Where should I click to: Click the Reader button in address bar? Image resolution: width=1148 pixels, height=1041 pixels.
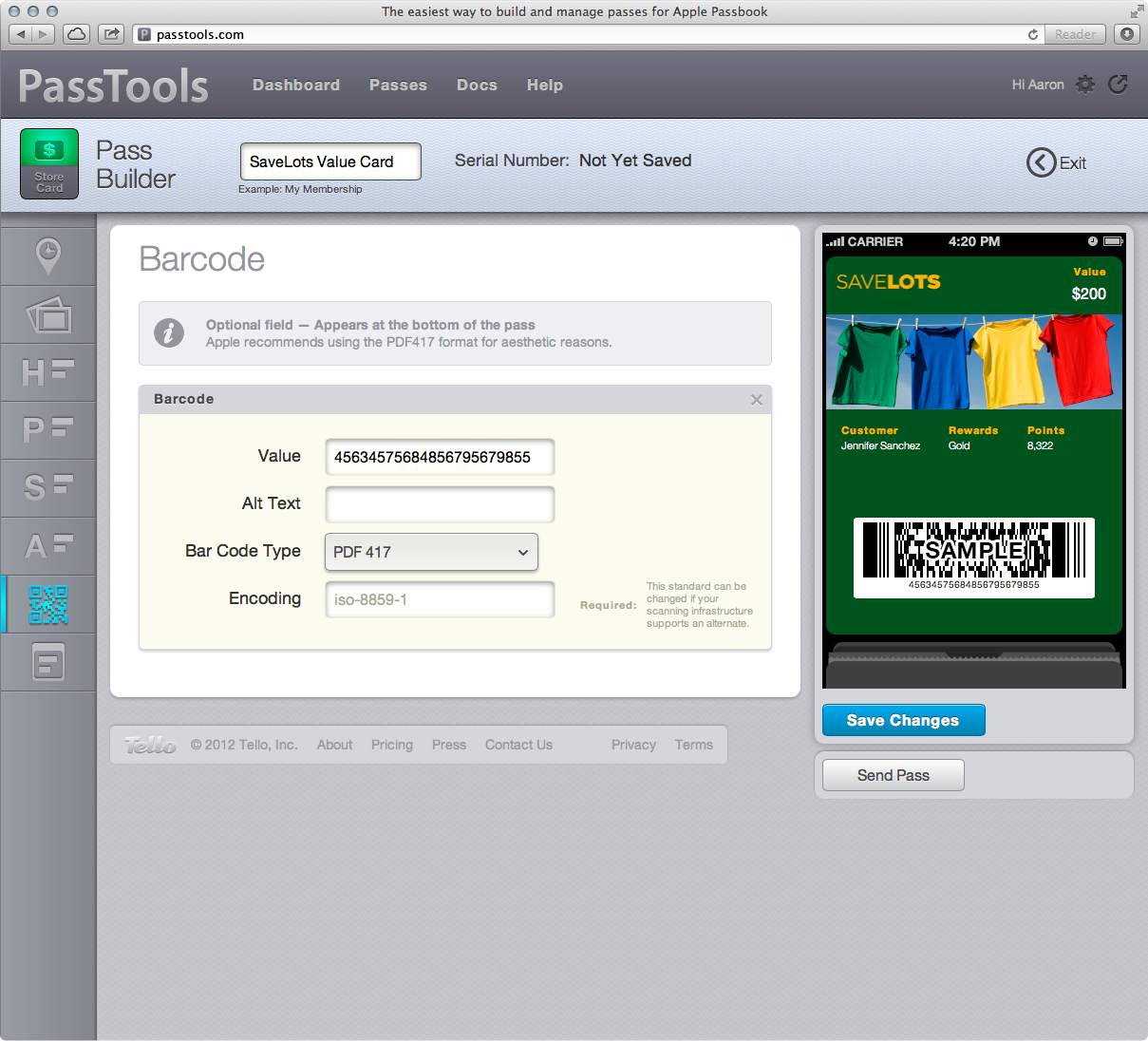point(1075,34)
